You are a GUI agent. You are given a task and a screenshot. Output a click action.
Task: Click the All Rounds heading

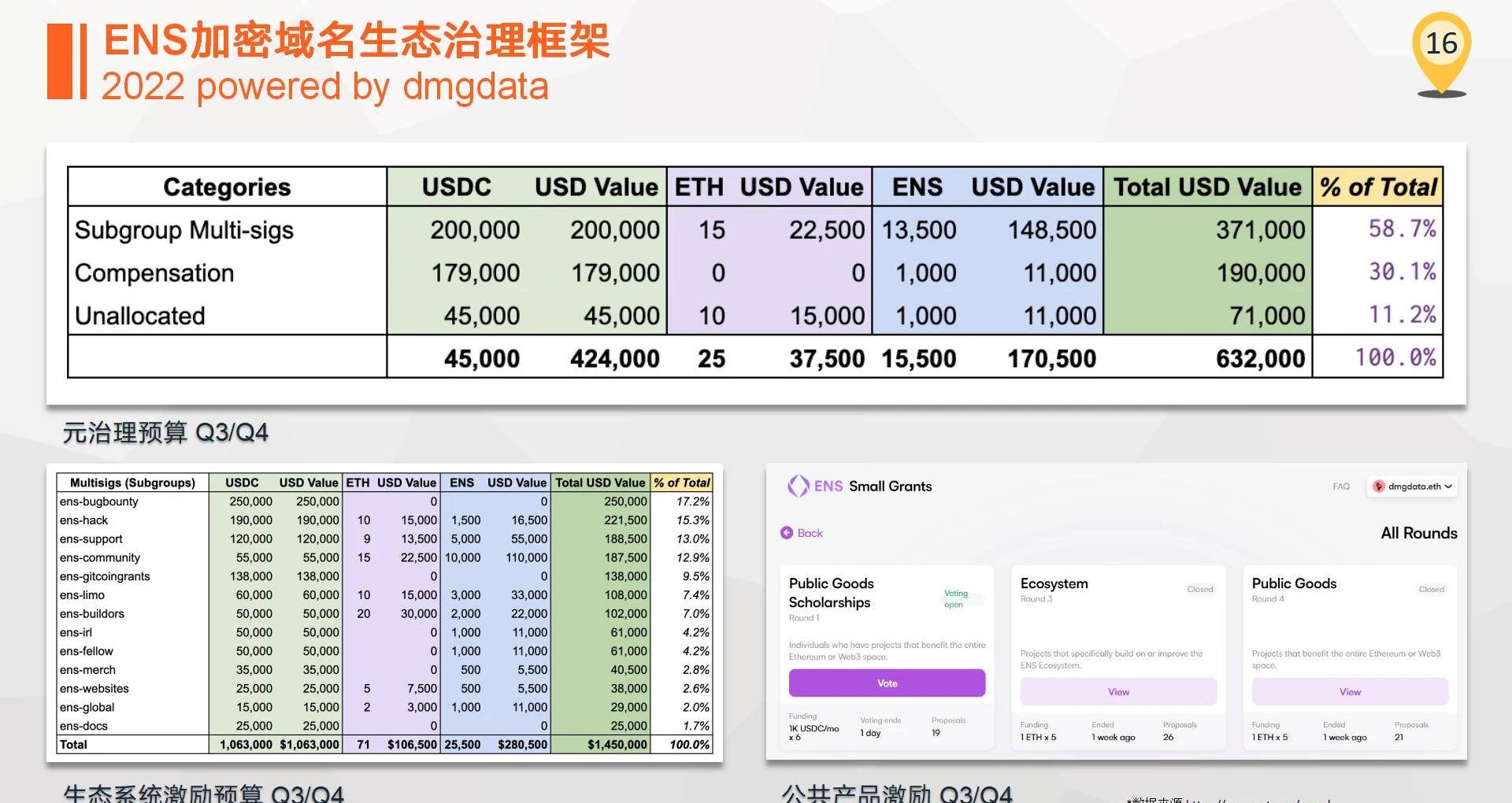[1419, 533]
